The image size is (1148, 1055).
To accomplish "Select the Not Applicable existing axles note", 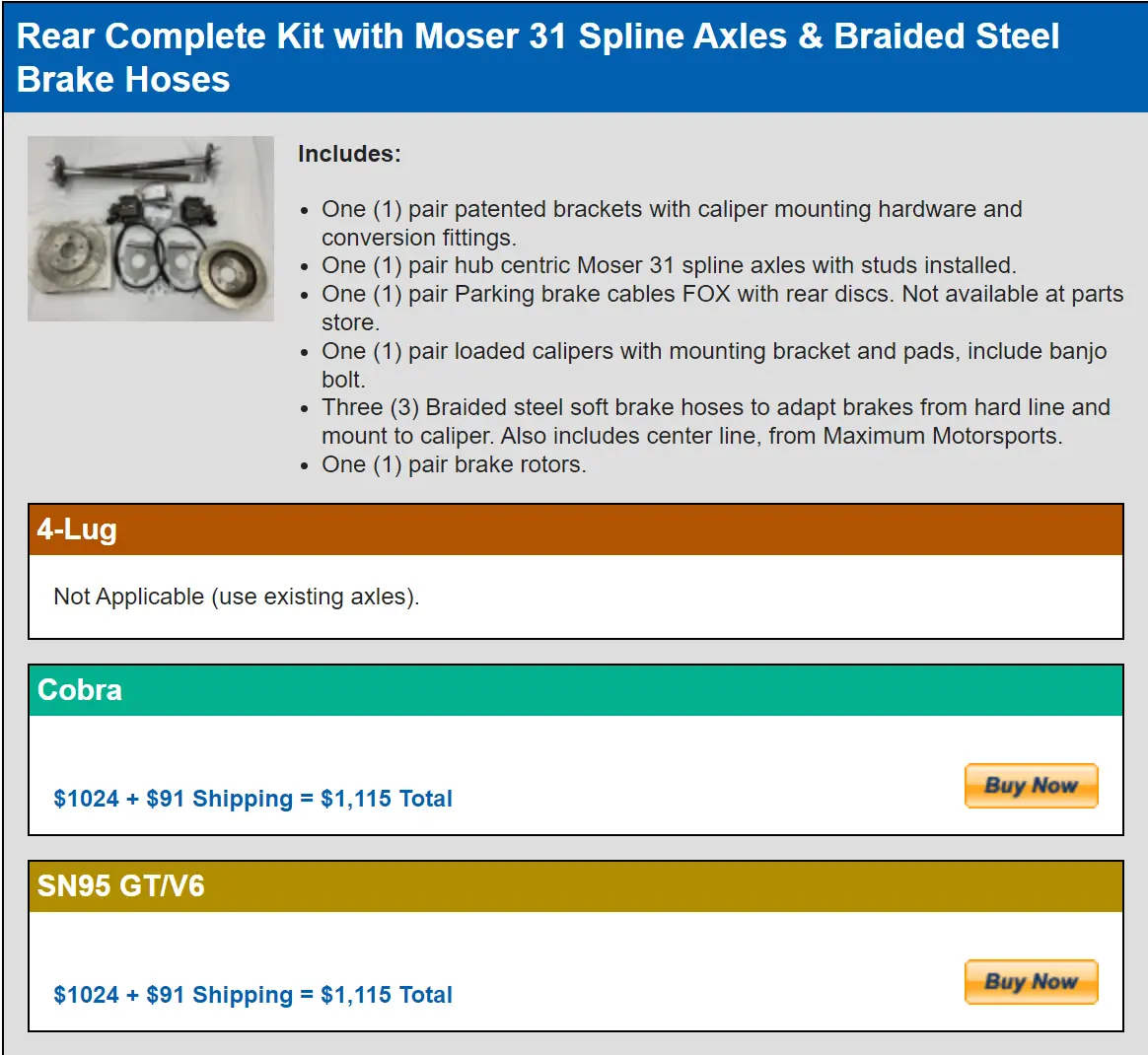I will pyautogui.click(x=237, y=597).
